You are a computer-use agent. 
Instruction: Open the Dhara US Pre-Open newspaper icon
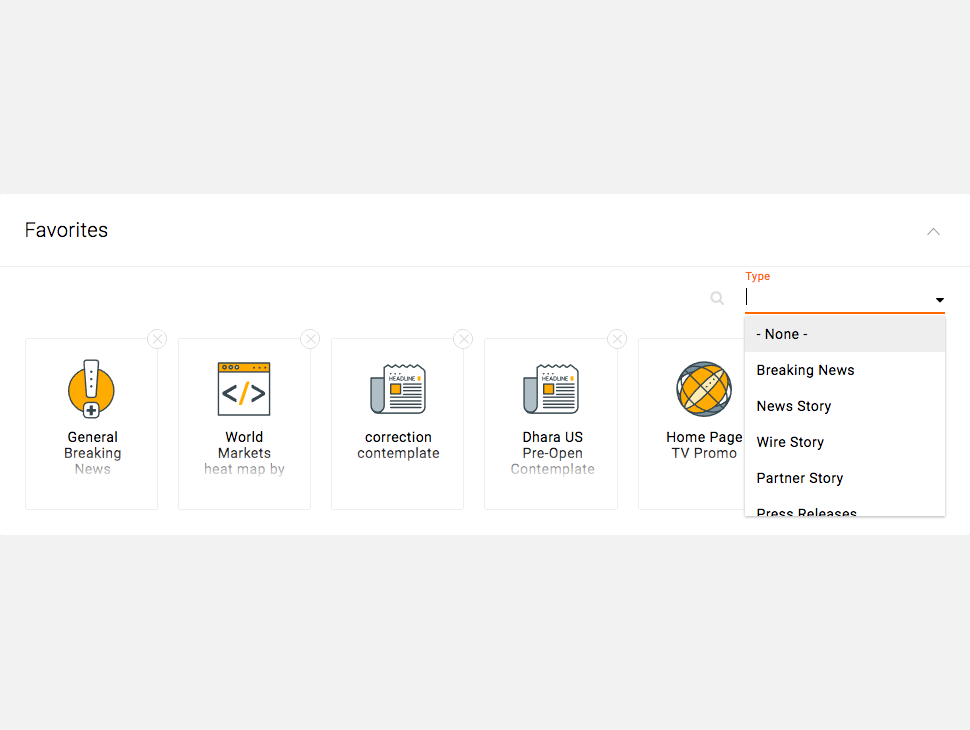click(551, 389)
